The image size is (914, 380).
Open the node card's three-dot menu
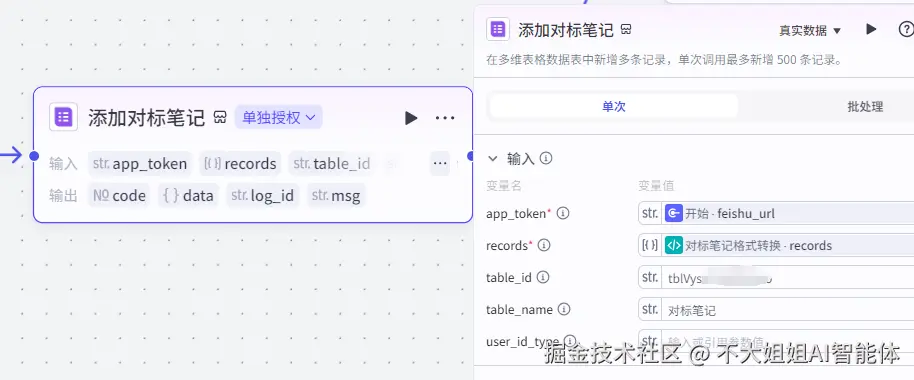click(x=445, y=118)
